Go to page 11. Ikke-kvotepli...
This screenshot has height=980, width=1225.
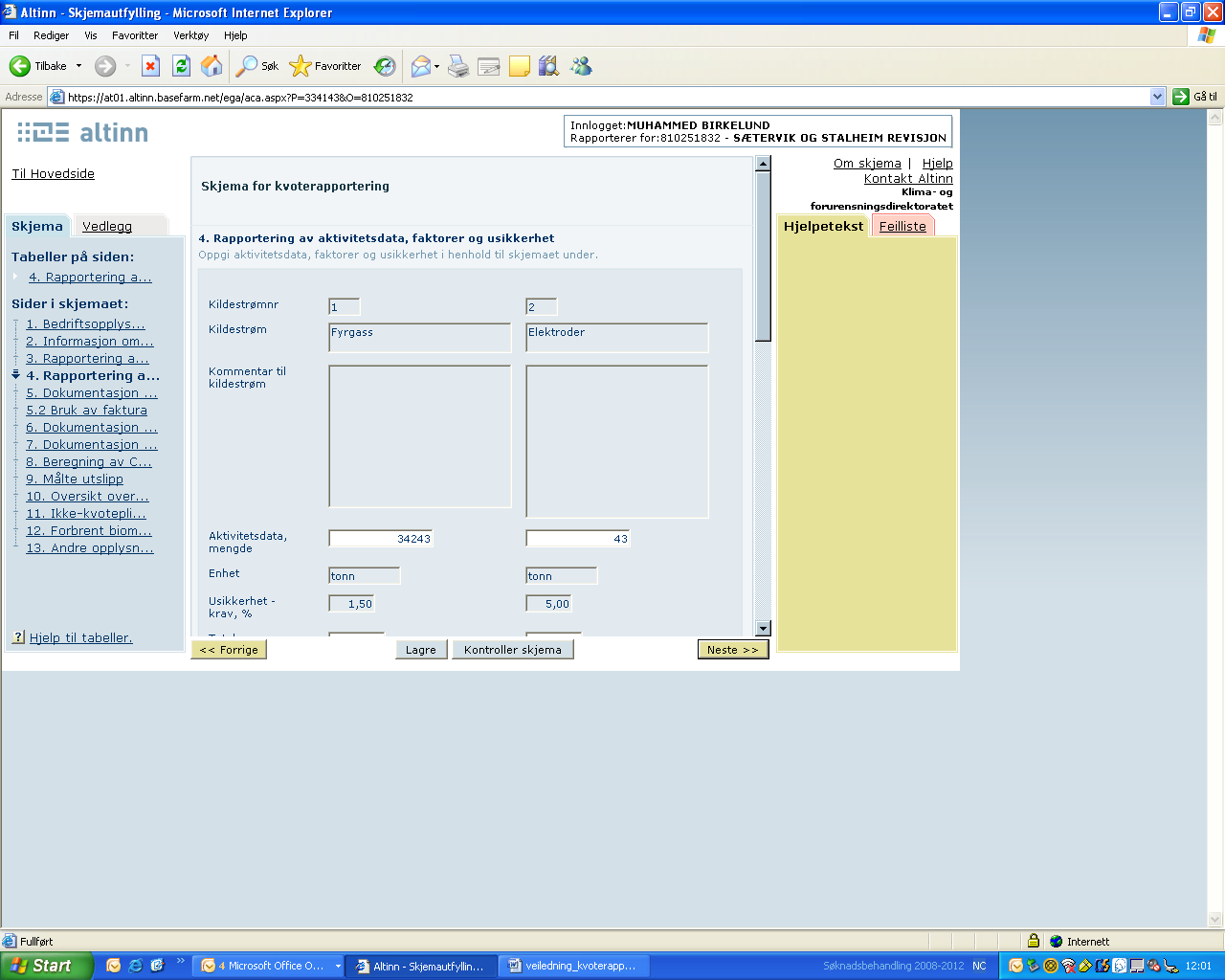pos(86,513)
